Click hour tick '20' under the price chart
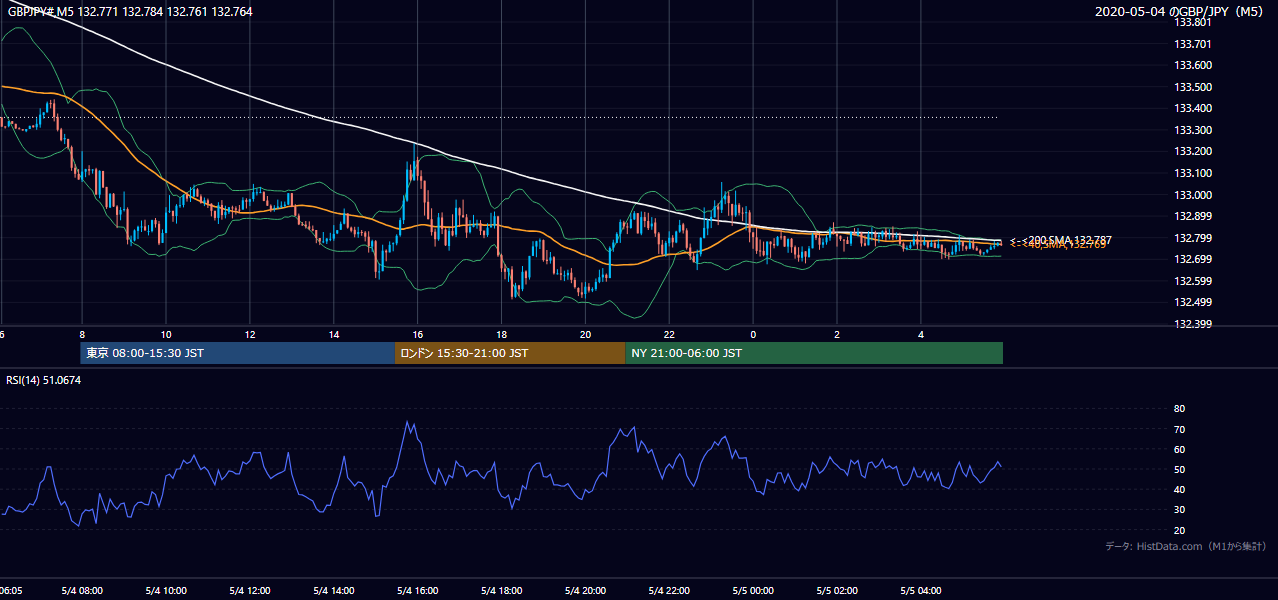Image resolution: width=1278 pixels, height=600 pixels. (x=586, y=334)
